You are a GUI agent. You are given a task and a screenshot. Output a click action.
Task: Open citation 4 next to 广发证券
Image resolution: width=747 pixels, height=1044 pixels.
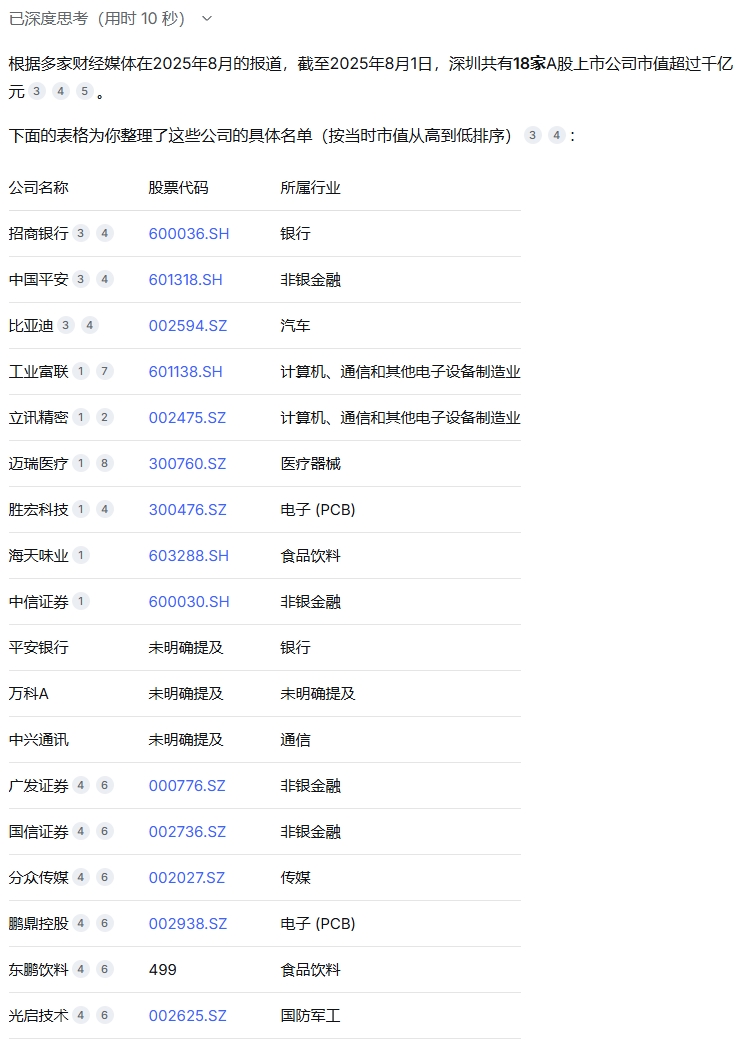[x=81, y=785]
